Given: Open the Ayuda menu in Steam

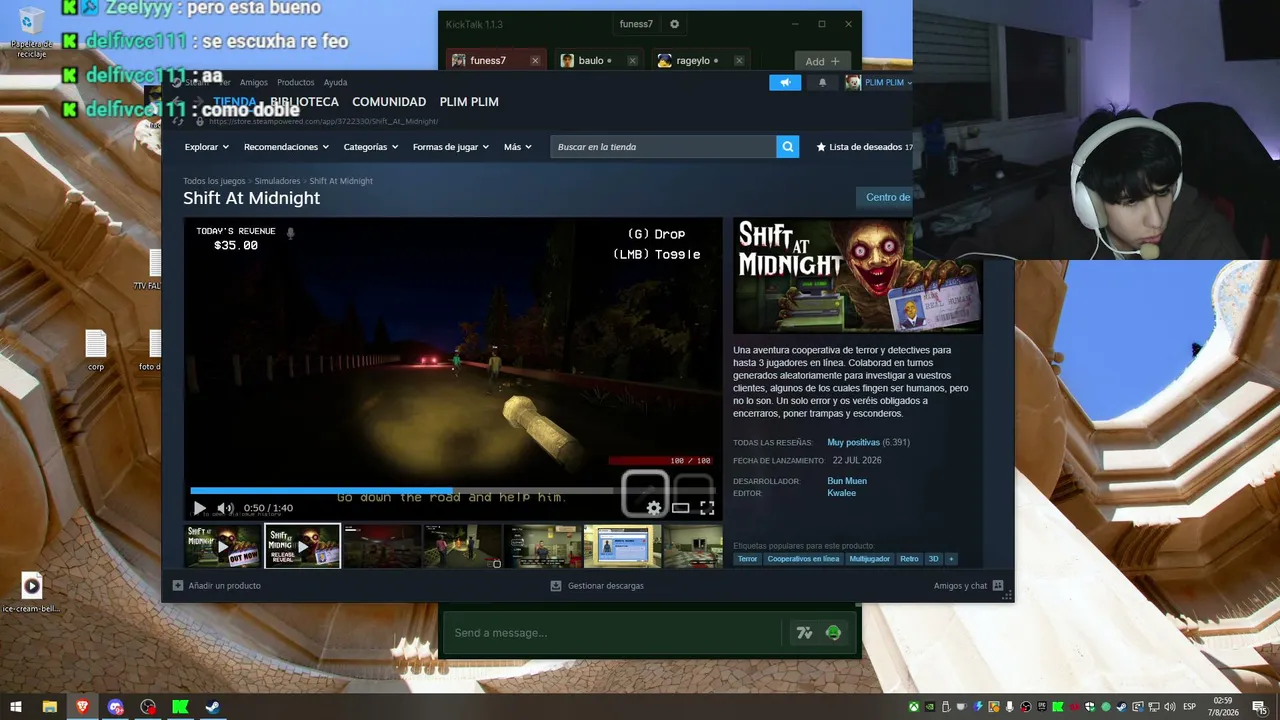Looking at the screenshot, I should pyautogui.click(x=336, y=82).
